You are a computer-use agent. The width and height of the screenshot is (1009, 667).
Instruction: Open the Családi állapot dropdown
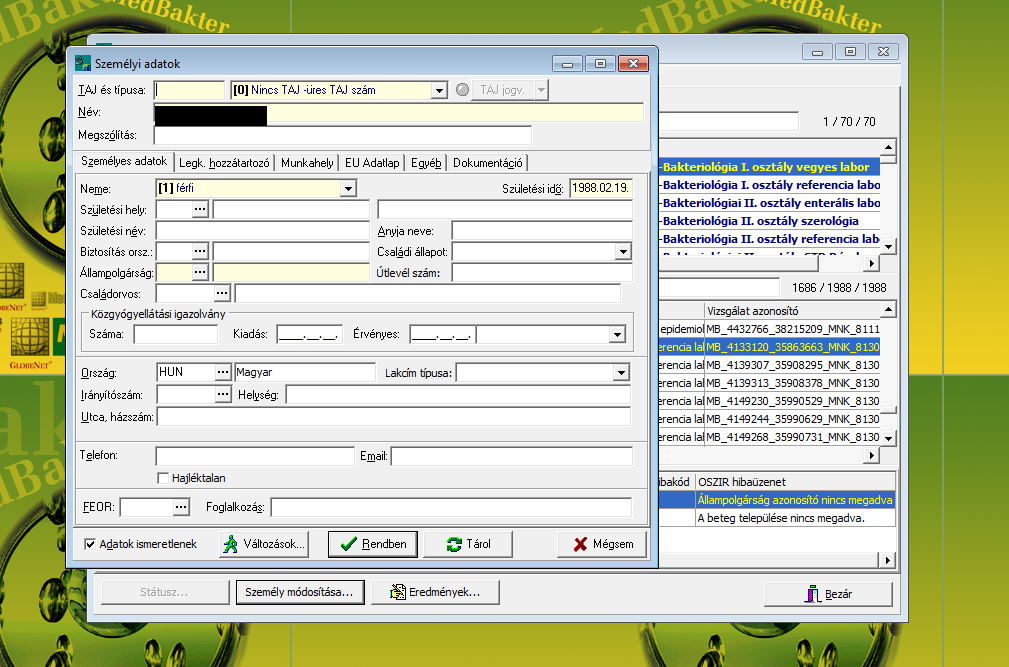tap(622, 252)
